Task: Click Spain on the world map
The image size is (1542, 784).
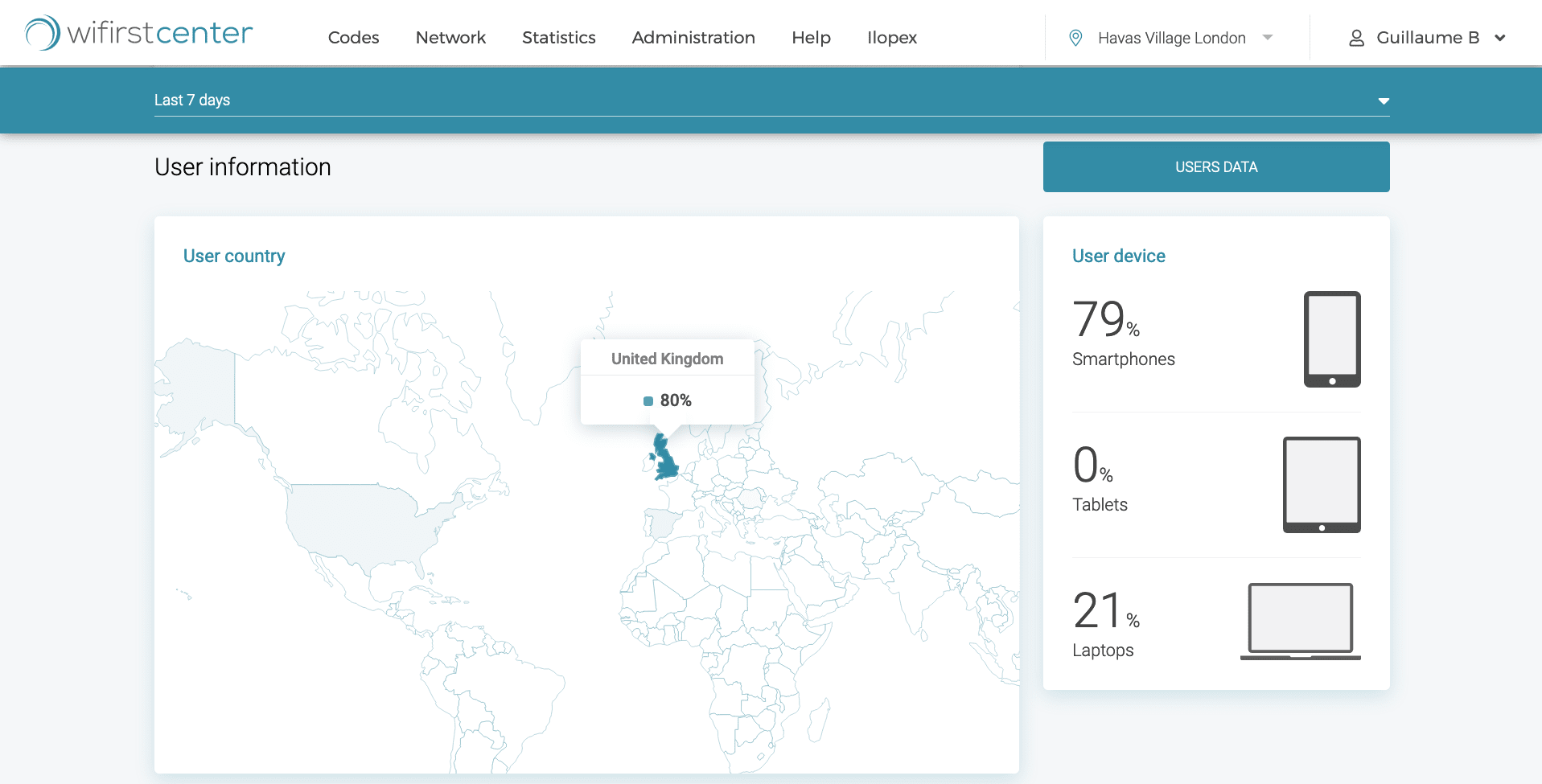Action: point(662,523)
